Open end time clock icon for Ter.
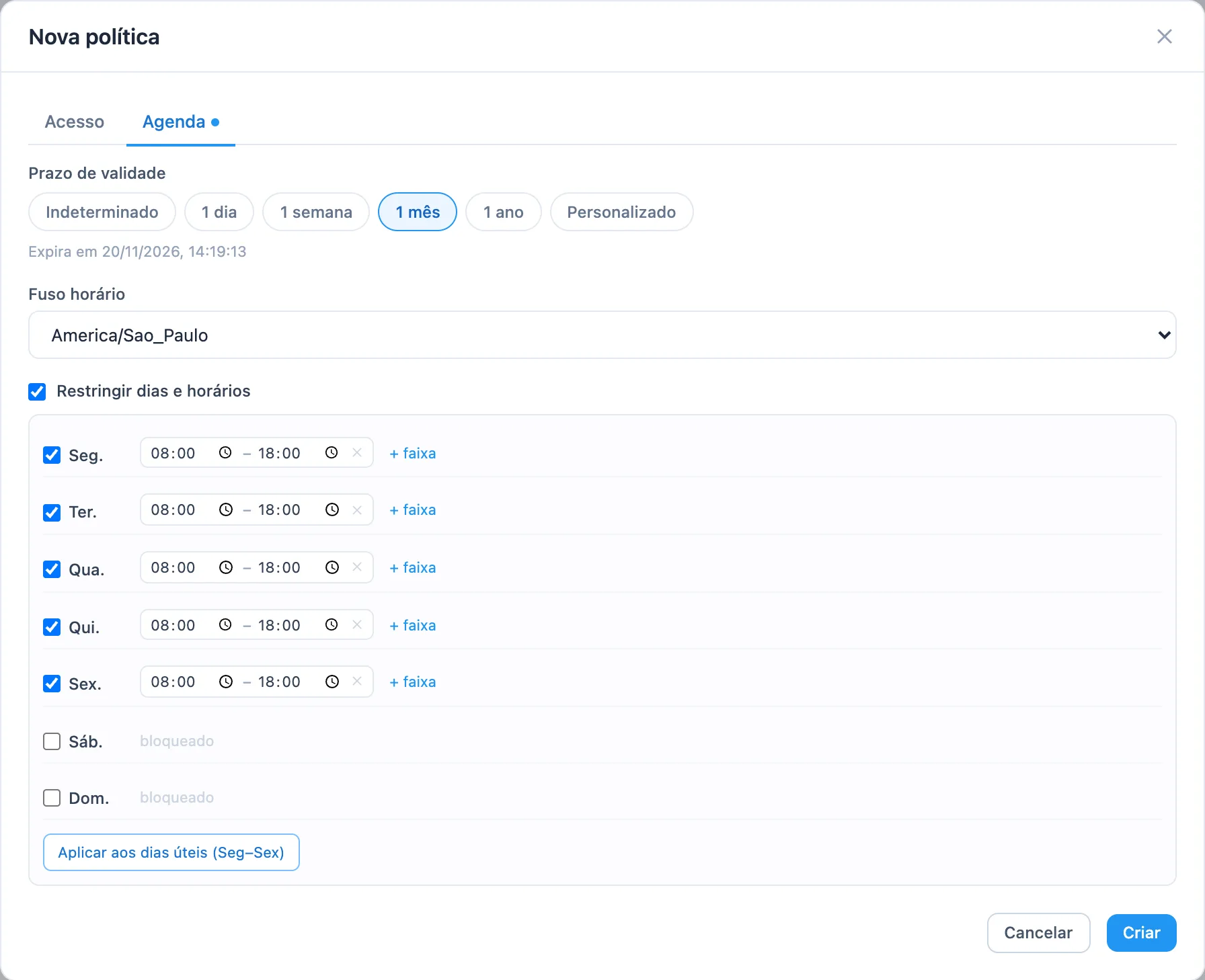This screenshot has width=1205, height=980. click(x=332, y=510)
